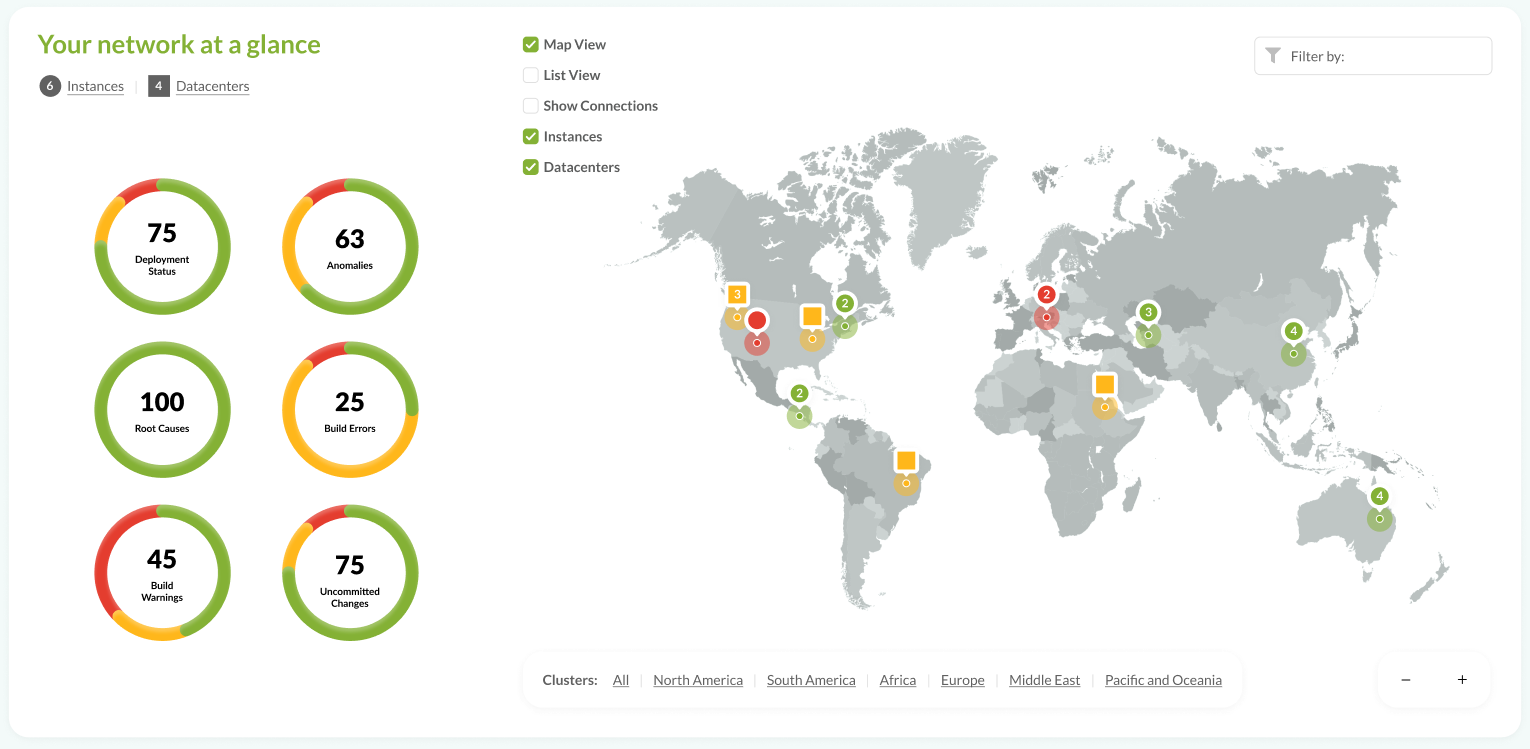Enable the List View checkbox
Image resolution: width=1530 pixels, height=749 pixels.
531,75
